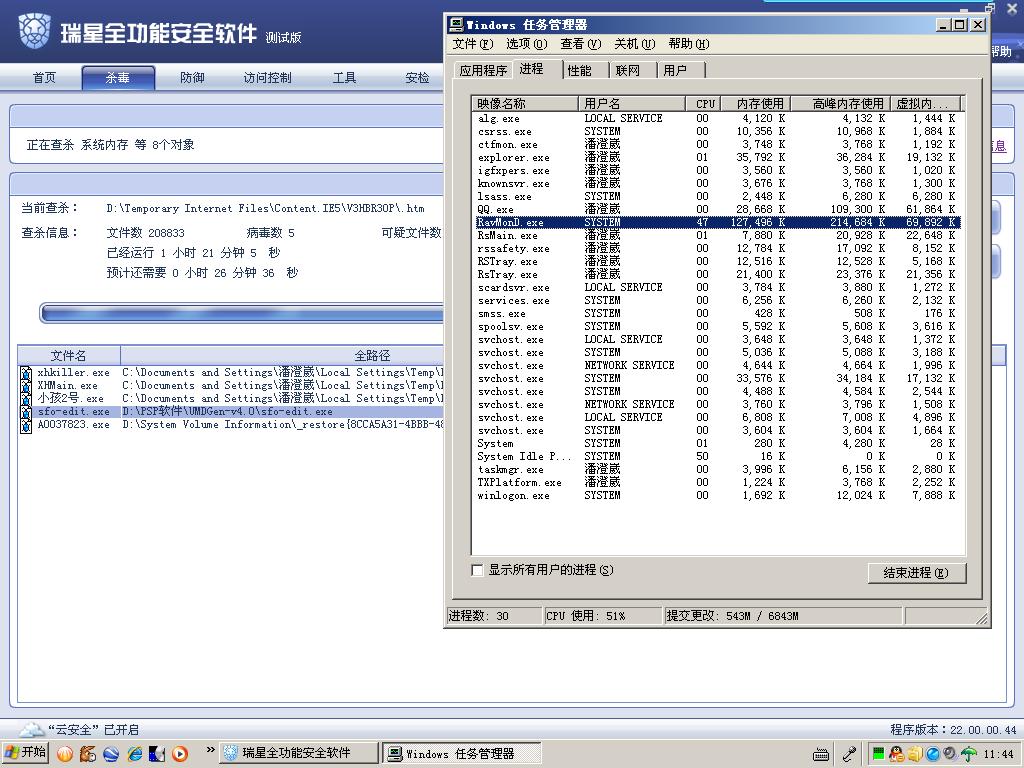
Task: Open the 关机(U) menu
Action: point(634,44)
